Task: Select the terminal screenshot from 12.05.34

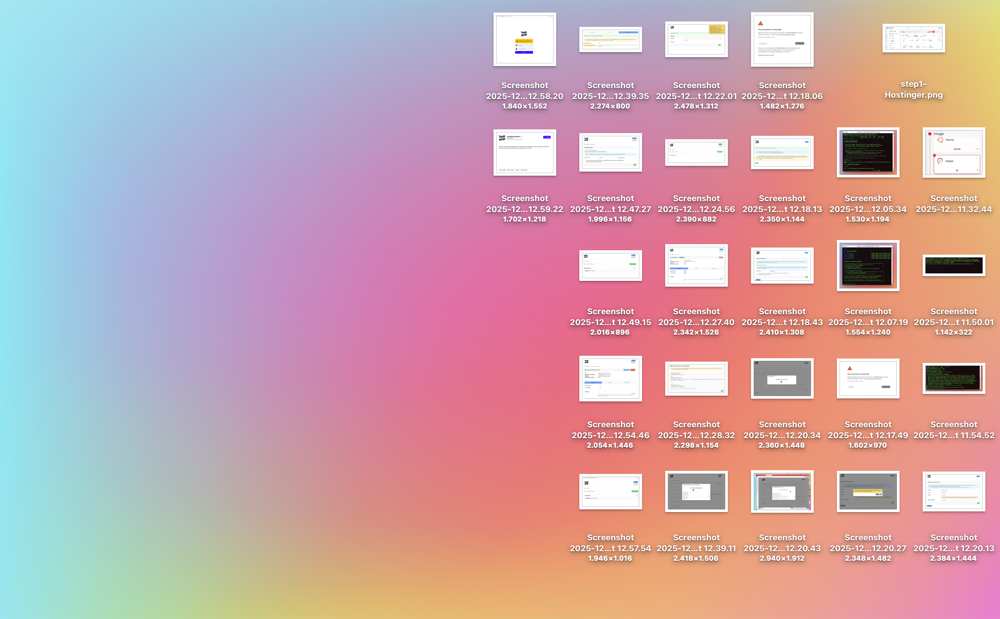Action: pos(868,152)
